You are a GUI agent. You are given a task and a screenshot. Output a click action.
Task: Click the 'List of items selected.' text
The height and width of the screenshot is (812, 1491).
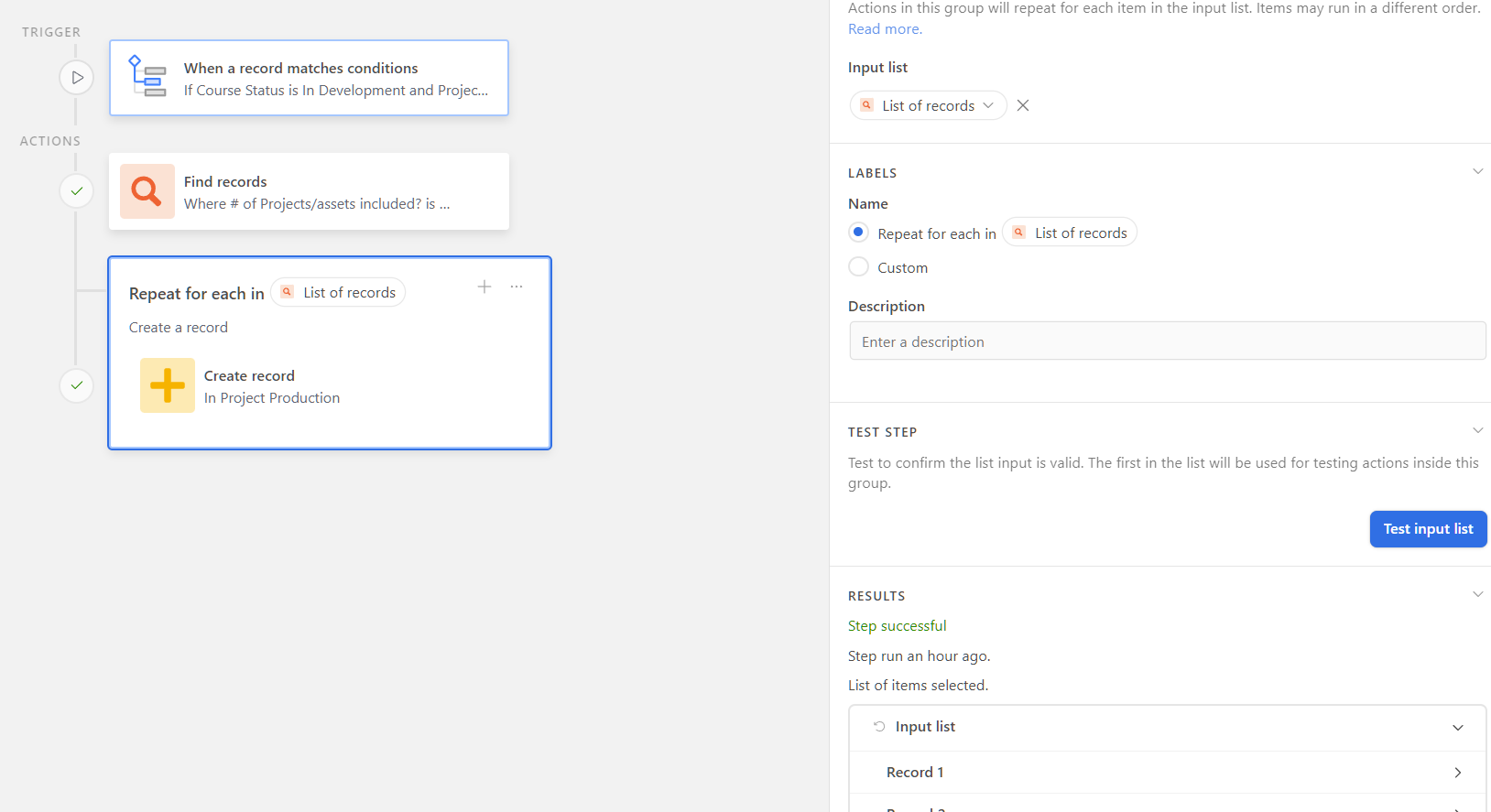918,686
